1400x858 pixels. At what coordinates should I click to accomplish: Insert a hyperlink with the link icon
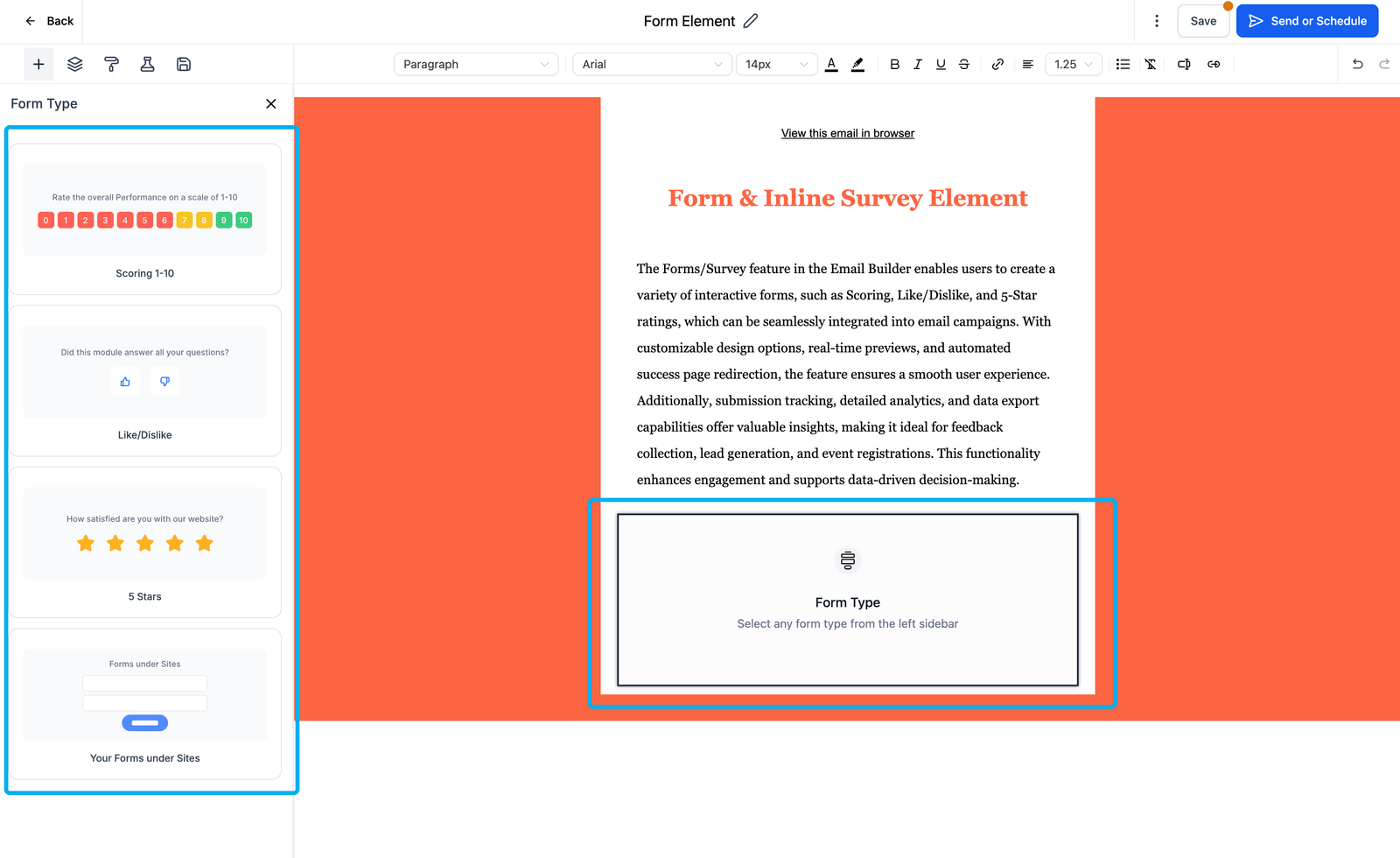point(997,64)
